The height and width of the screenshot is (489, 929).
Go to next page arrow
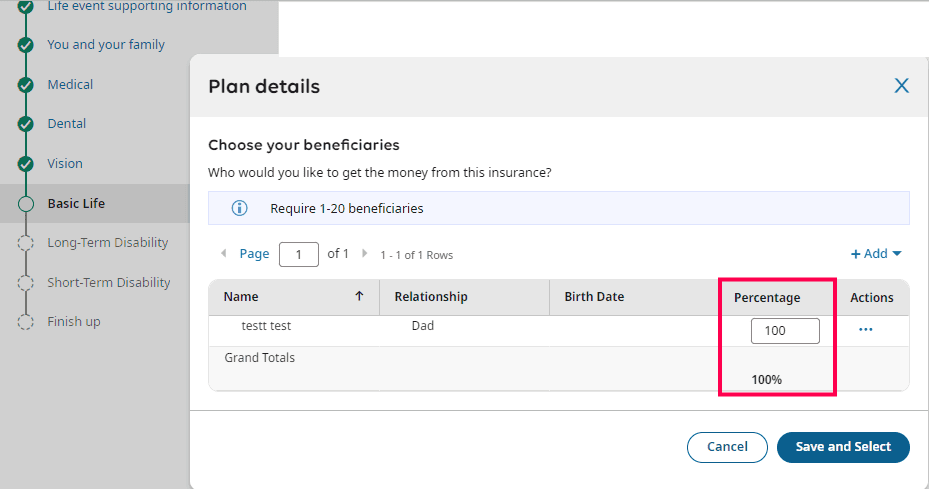click(365, 254)
